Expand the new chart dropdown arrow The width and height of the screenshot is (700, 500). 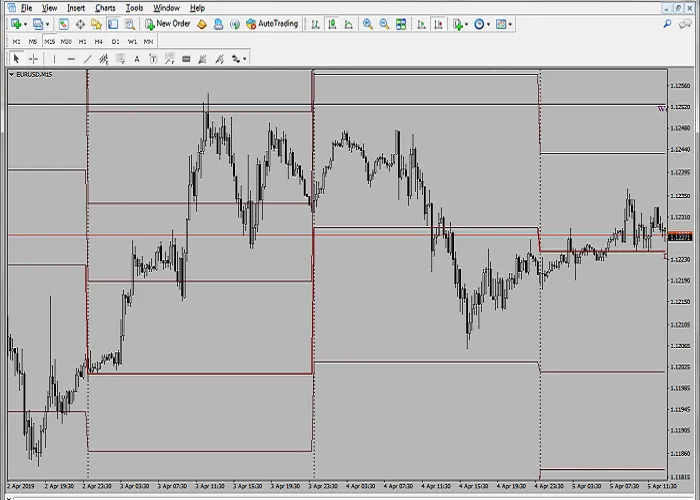pos(24,24)
